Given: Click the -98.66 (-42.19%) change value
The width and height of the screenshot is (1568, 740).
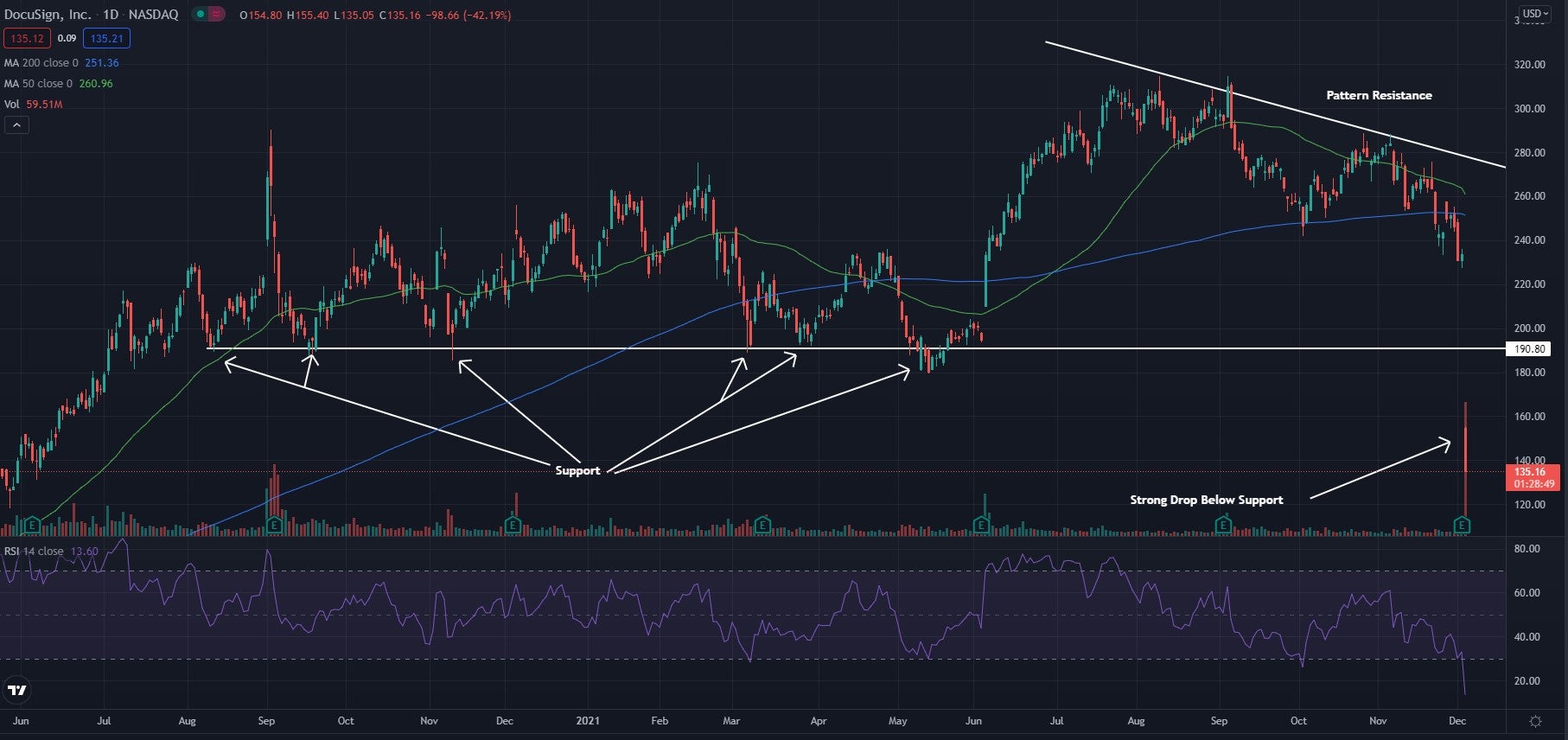Looking at the screenshot, I should pyautogui.click(x=470, y=16).
